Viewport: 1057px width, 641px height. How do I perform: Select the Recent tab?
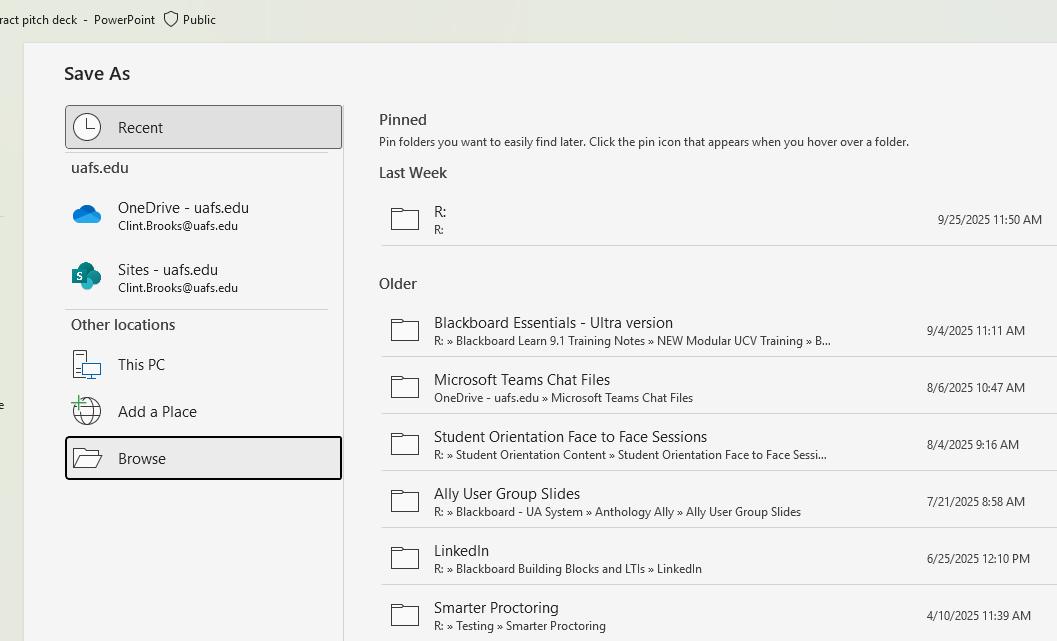(x=203, y=127)
